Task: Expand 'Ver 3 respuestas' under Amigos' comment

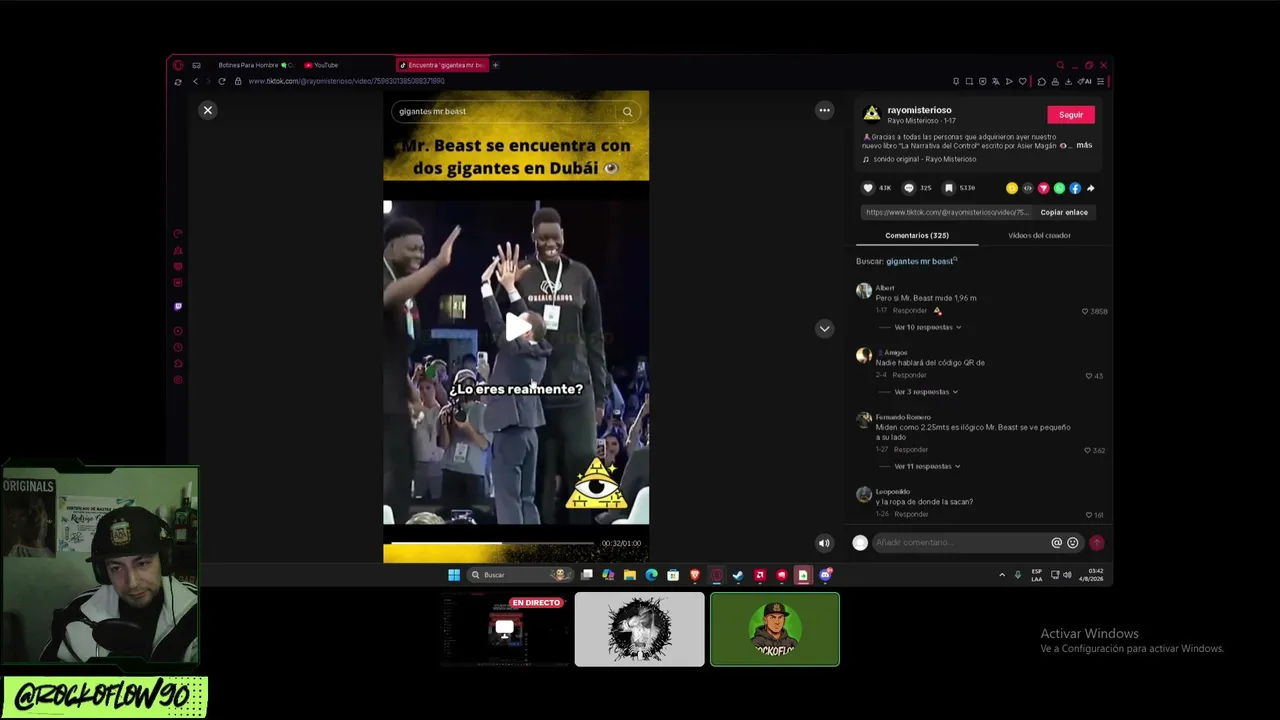Action: [925, 392]
